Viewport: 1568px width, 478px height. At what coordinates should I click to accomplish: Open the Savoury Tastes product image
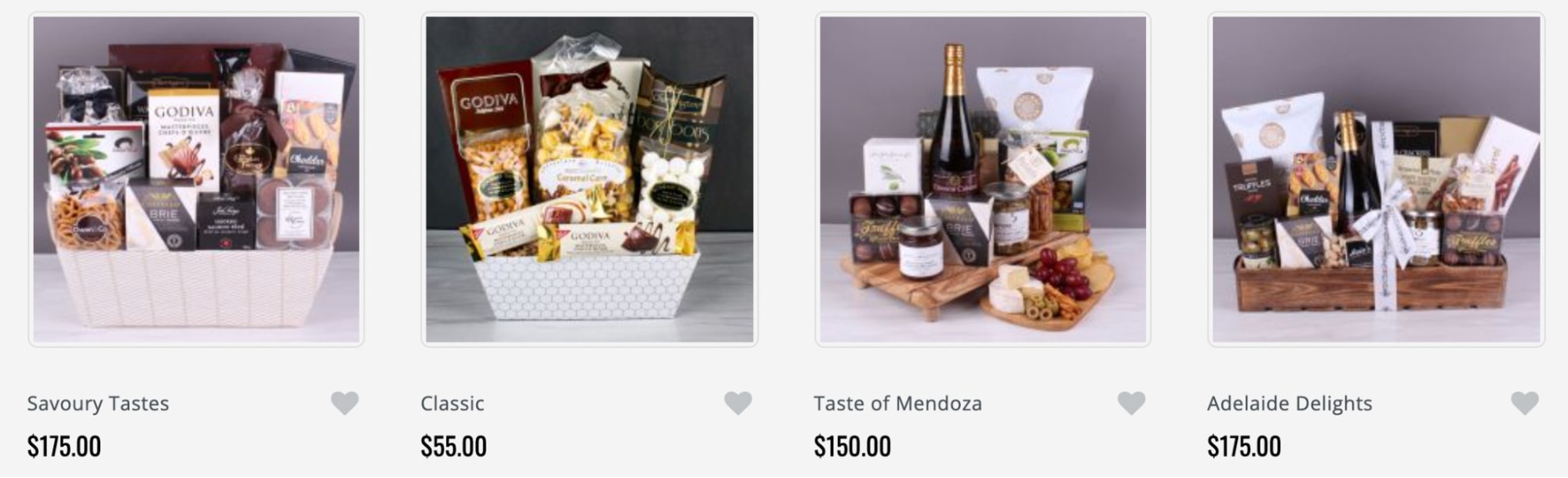coord(196,179)
